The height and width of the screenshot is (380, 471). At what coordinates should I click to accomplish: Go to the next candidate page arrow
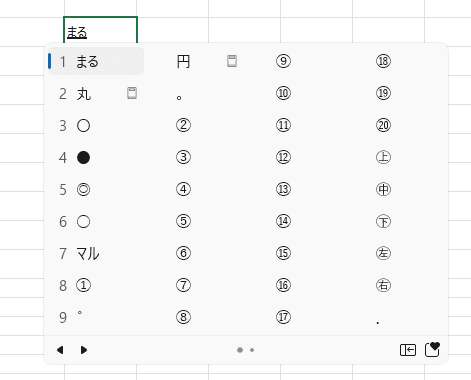pyautogui.click(x=84, y=350)
